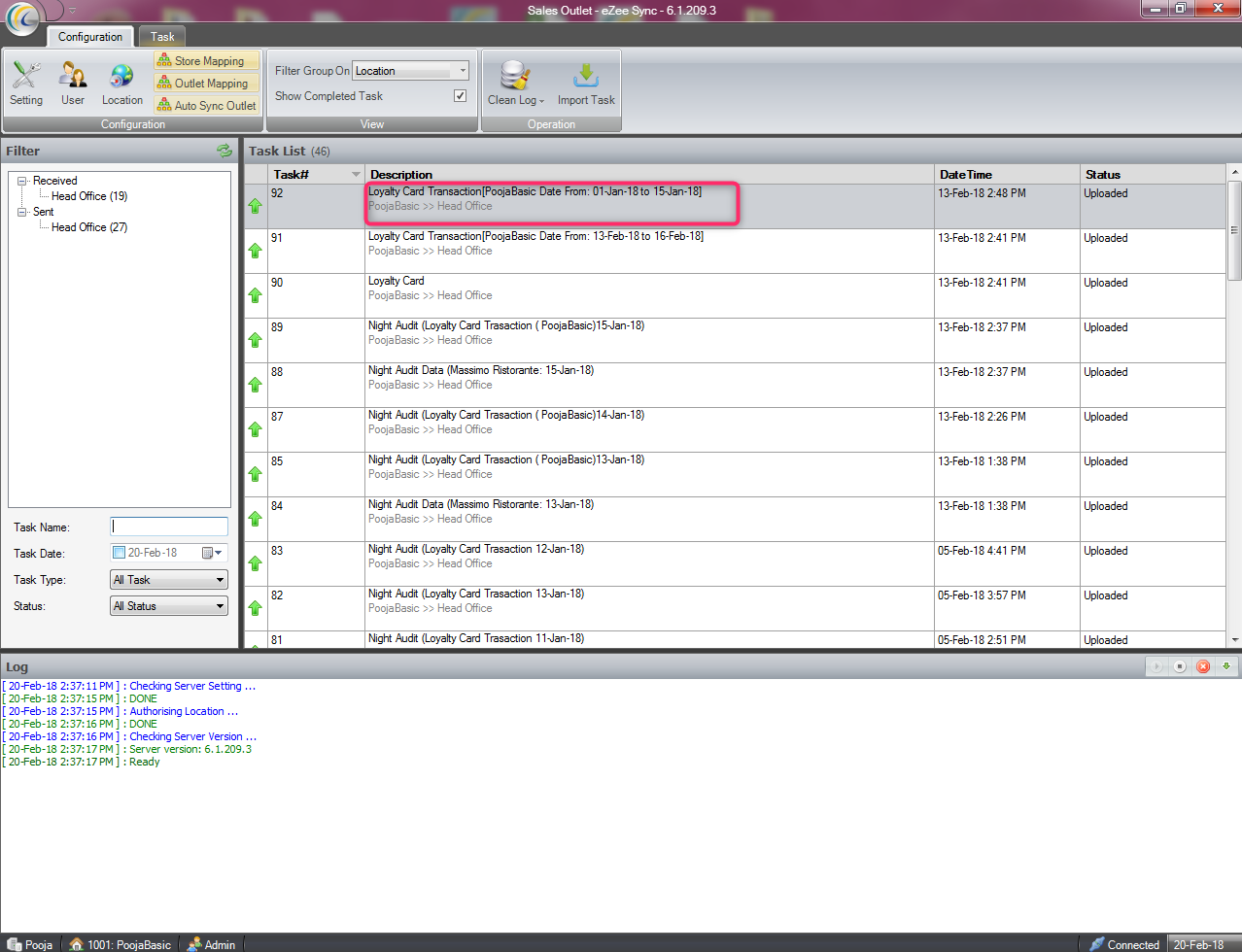Viewport: 1242px width, 952px height.
Task: Open Store Mapping
Action: 207,61
